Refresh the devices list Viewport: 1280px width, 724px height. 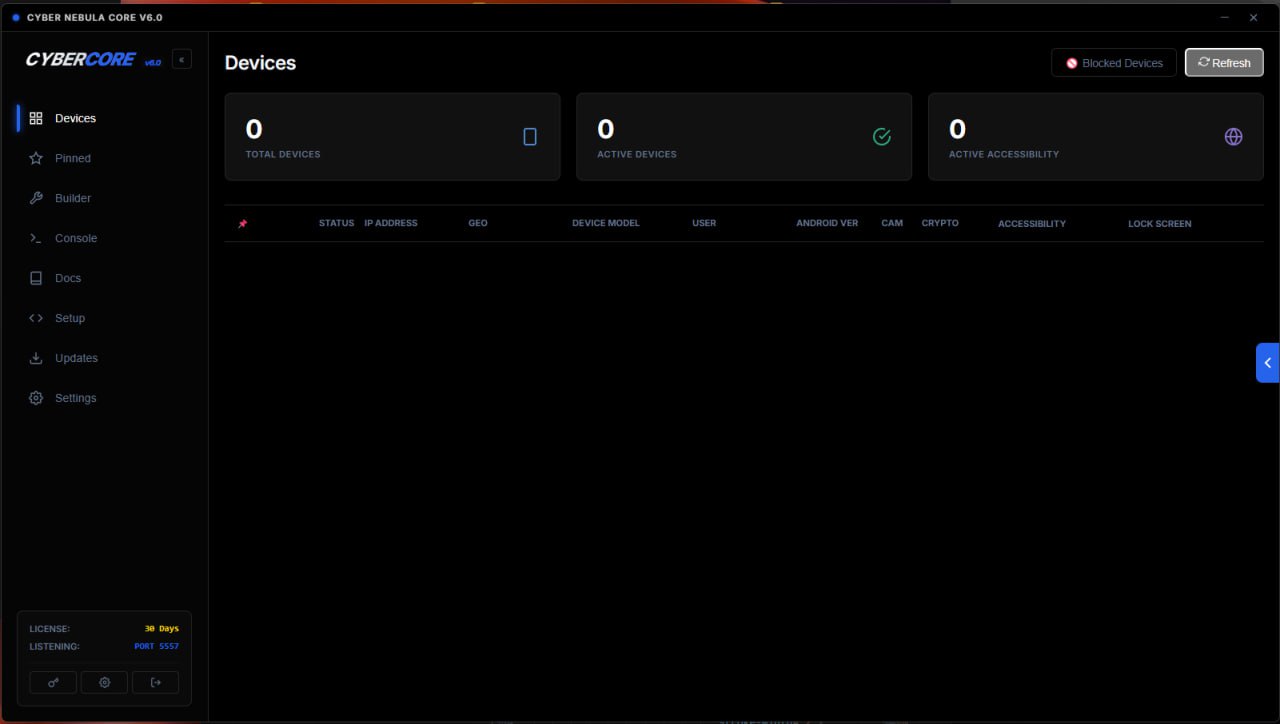click(x=1224, y=62)
